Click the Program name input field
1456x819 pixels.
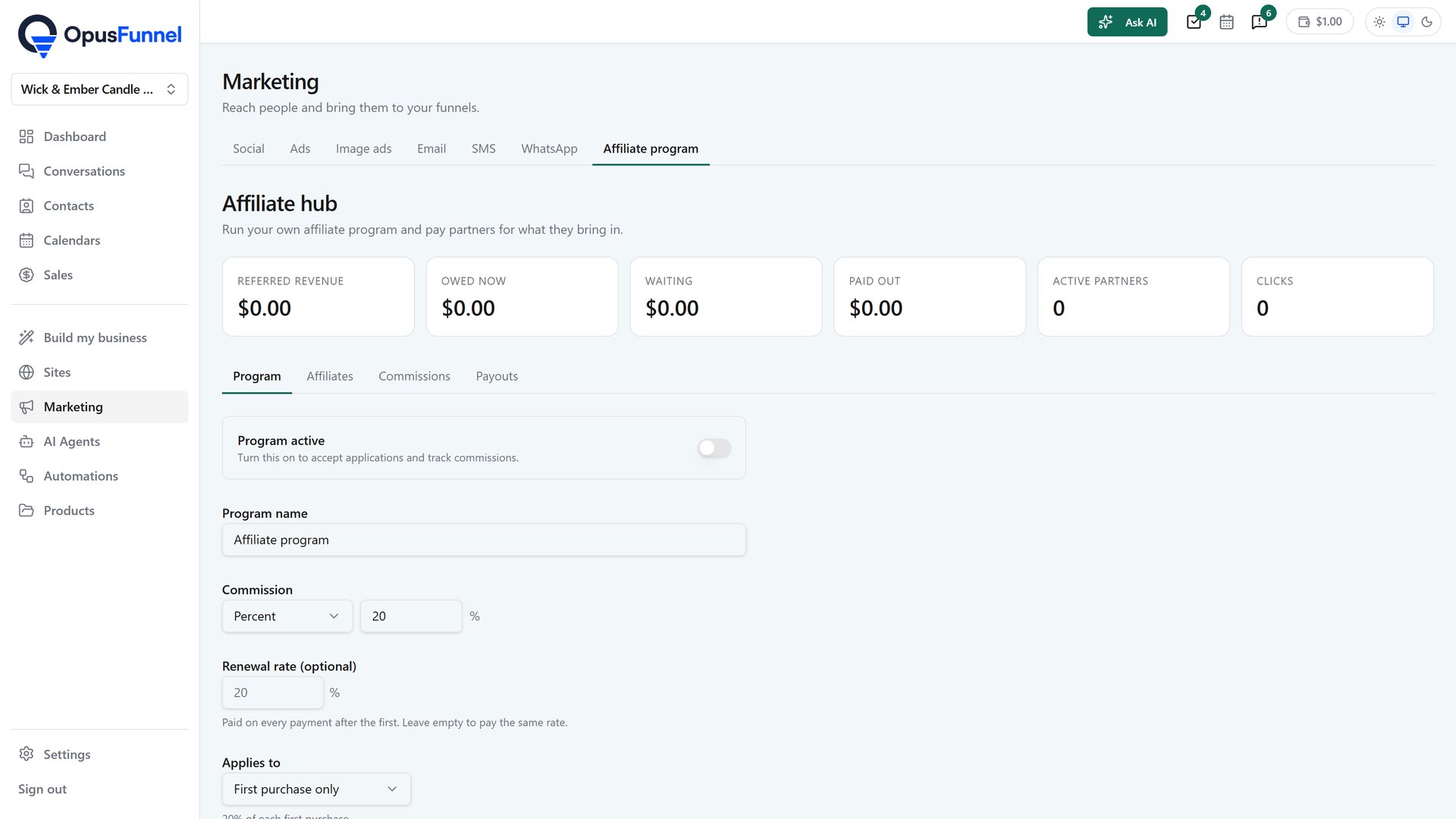tap(484, 540)
